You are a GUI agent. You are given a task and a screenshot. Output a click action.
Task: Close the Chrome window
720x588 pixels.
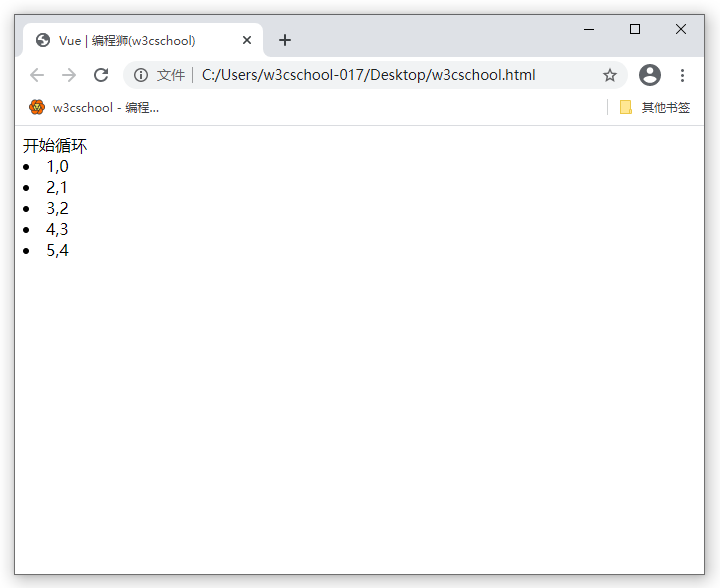coord(681,29)
